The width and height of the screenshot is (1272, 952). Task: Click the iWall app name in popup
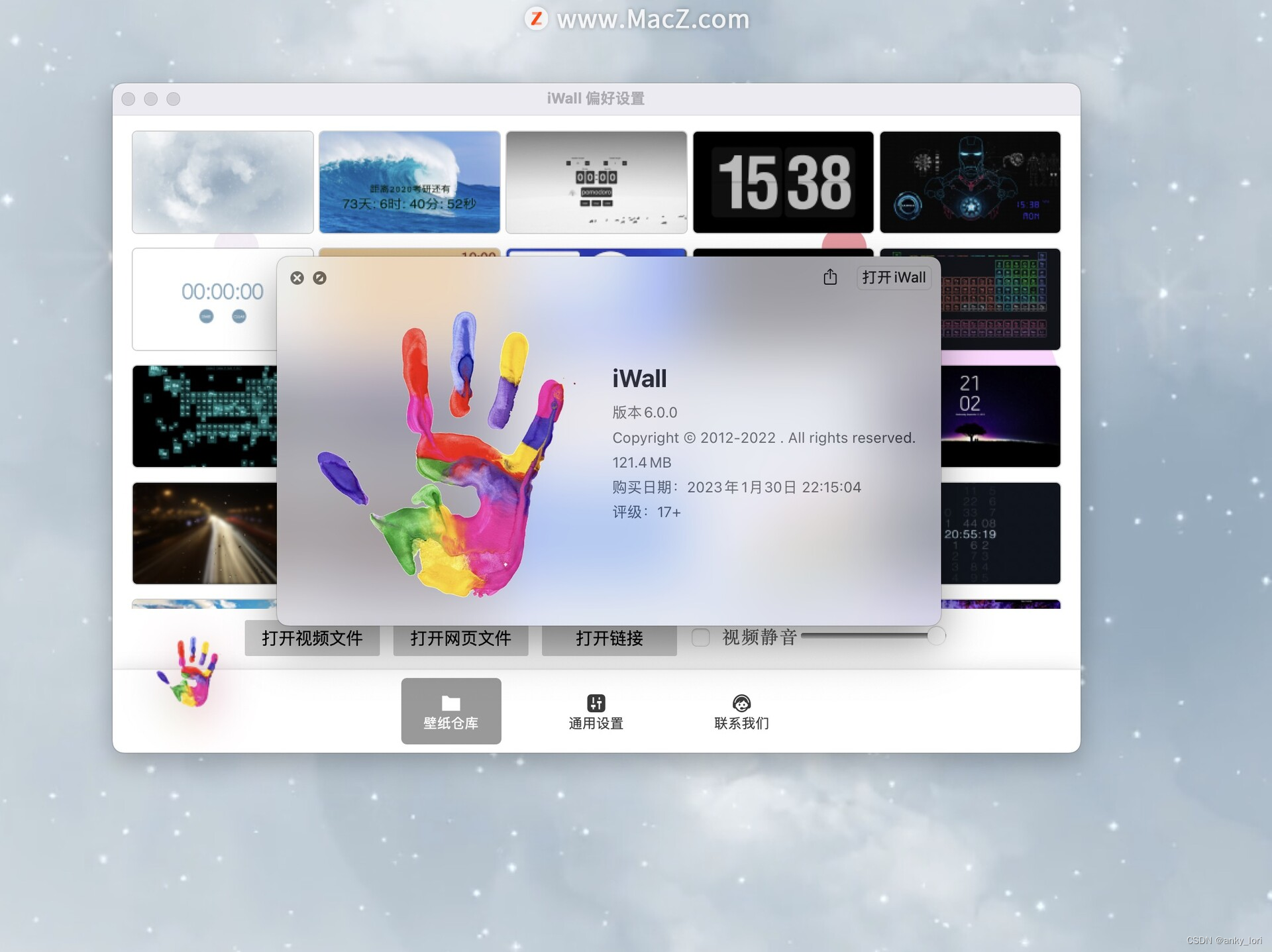click(x=639, y=379)
